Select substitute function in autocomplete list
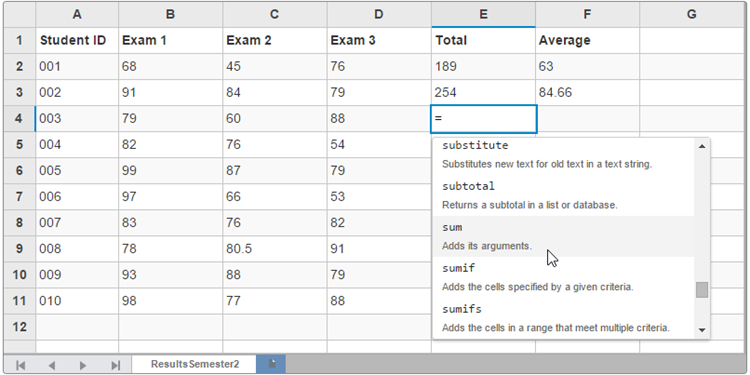The width and height of the screenshot is (750, 375). pos(563,155)
